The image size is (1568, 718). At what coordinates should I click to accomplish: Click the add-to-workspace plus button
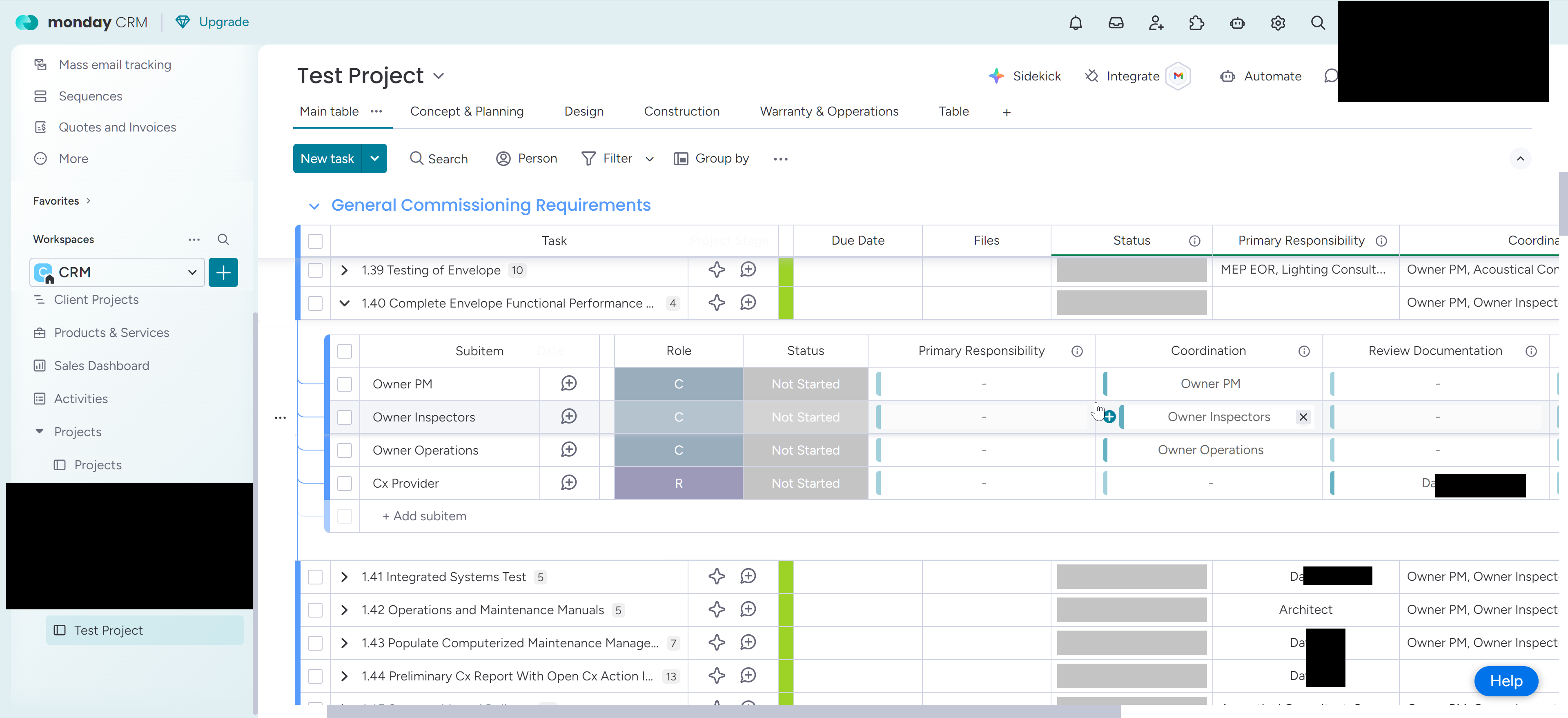(223, 272)
